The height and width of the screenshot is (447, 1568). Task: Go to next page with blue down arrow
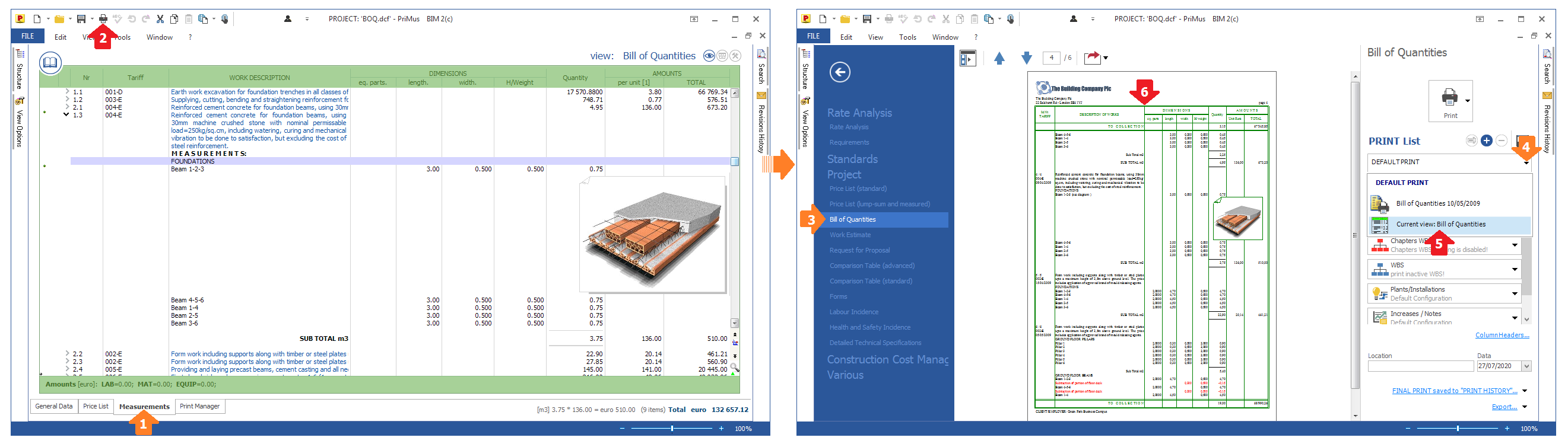click(1027, 58)
